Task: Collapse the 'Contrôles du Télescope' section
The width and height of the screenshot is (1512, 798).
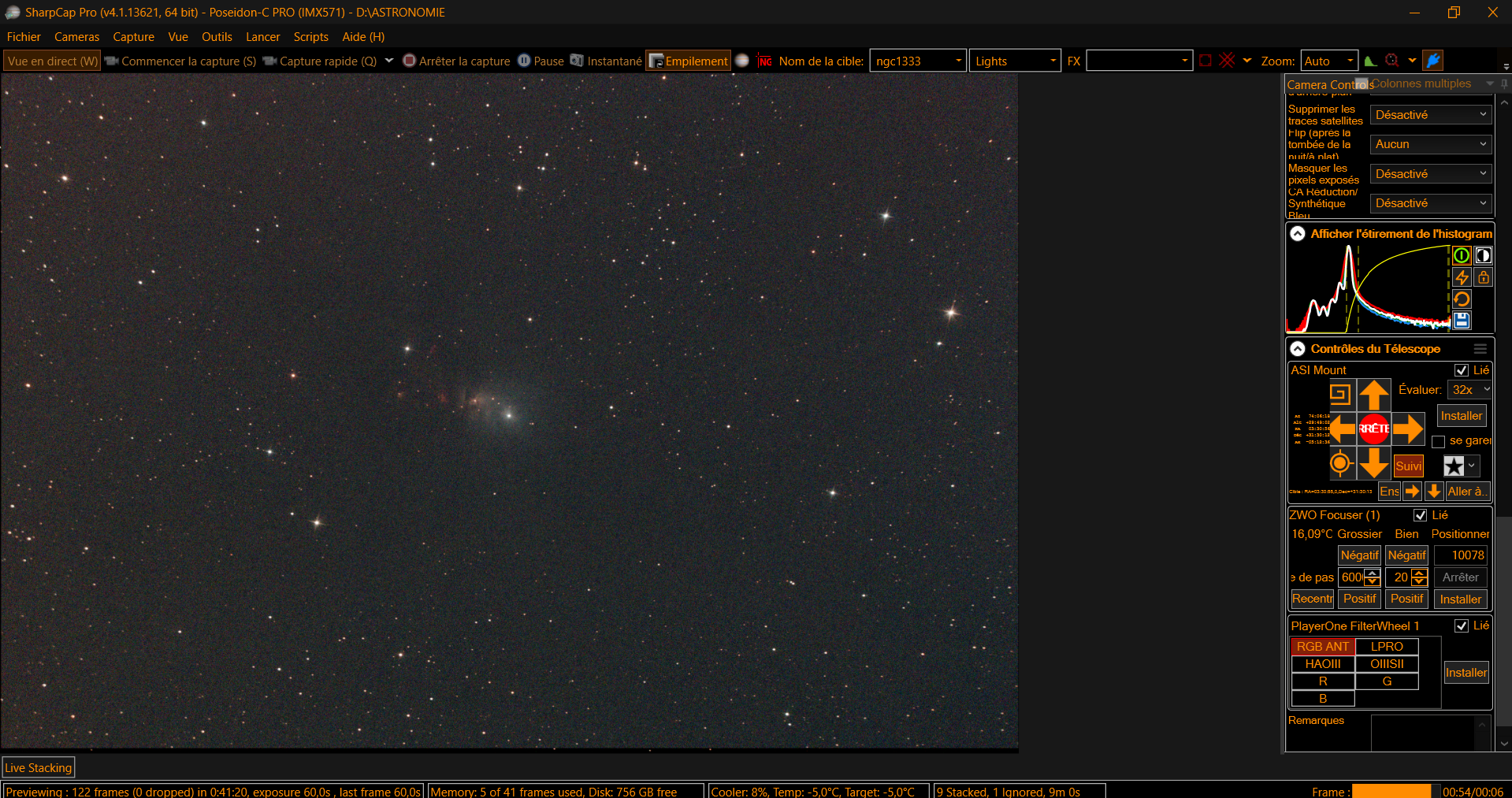Action: pyautogui.click(x=1298, y=349)
